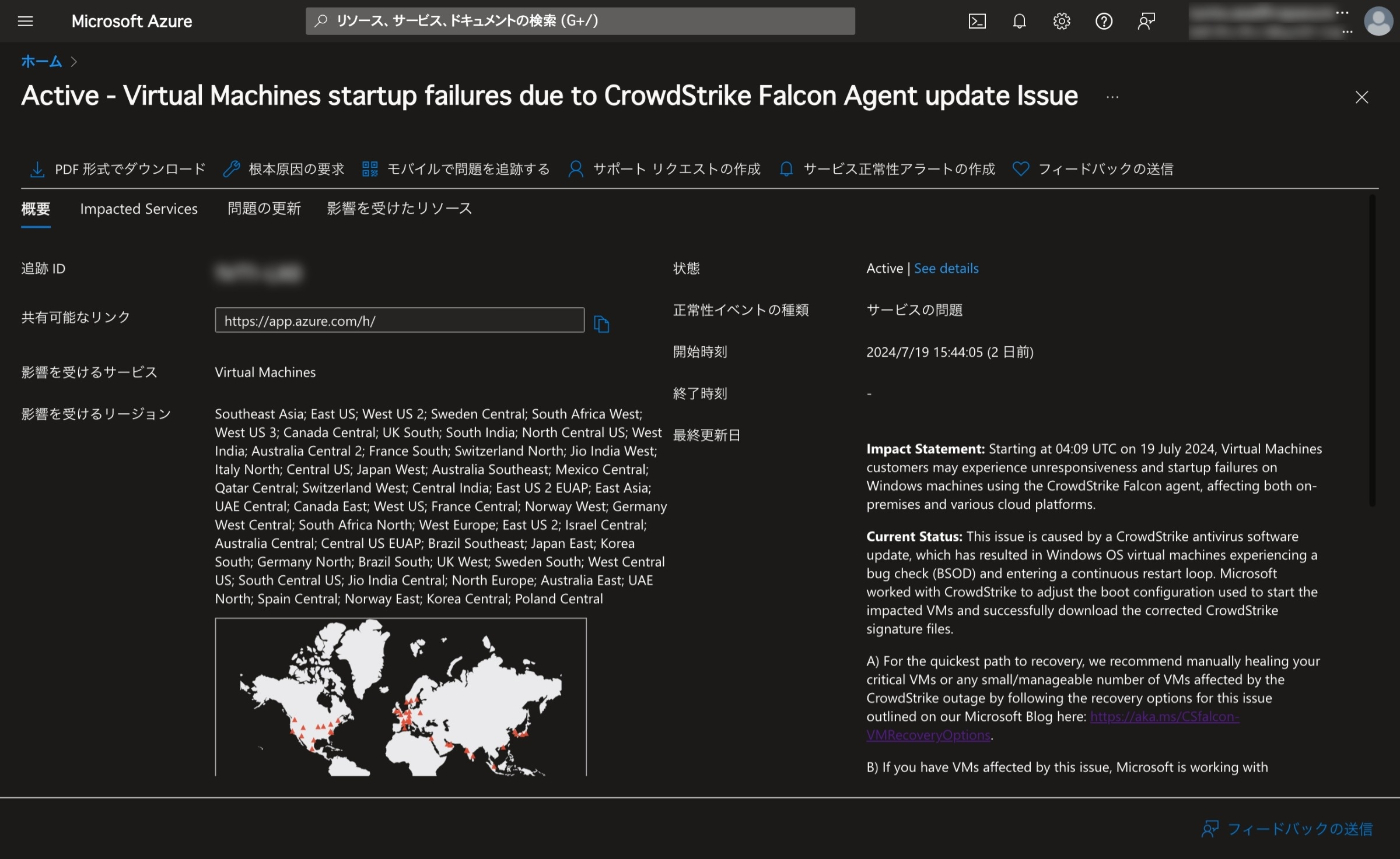The height and width of the screenshot is (859, 1400).
Task: Click the Impact Statement heading
Action: point(925,449)
